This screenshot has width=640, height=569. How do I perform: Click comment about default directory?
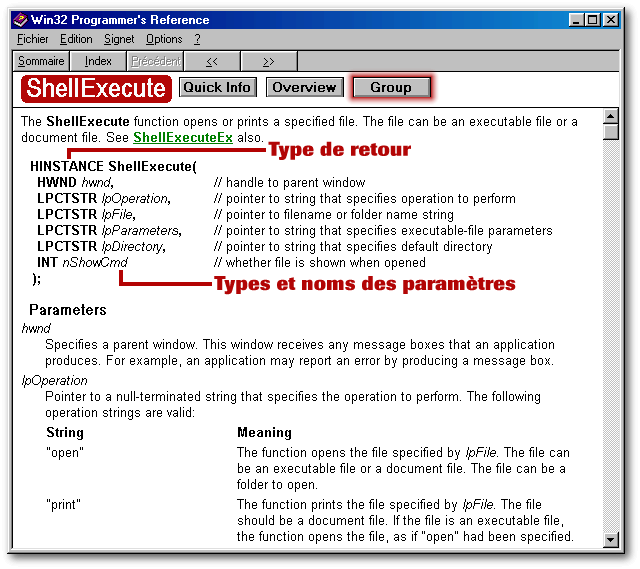353,247
